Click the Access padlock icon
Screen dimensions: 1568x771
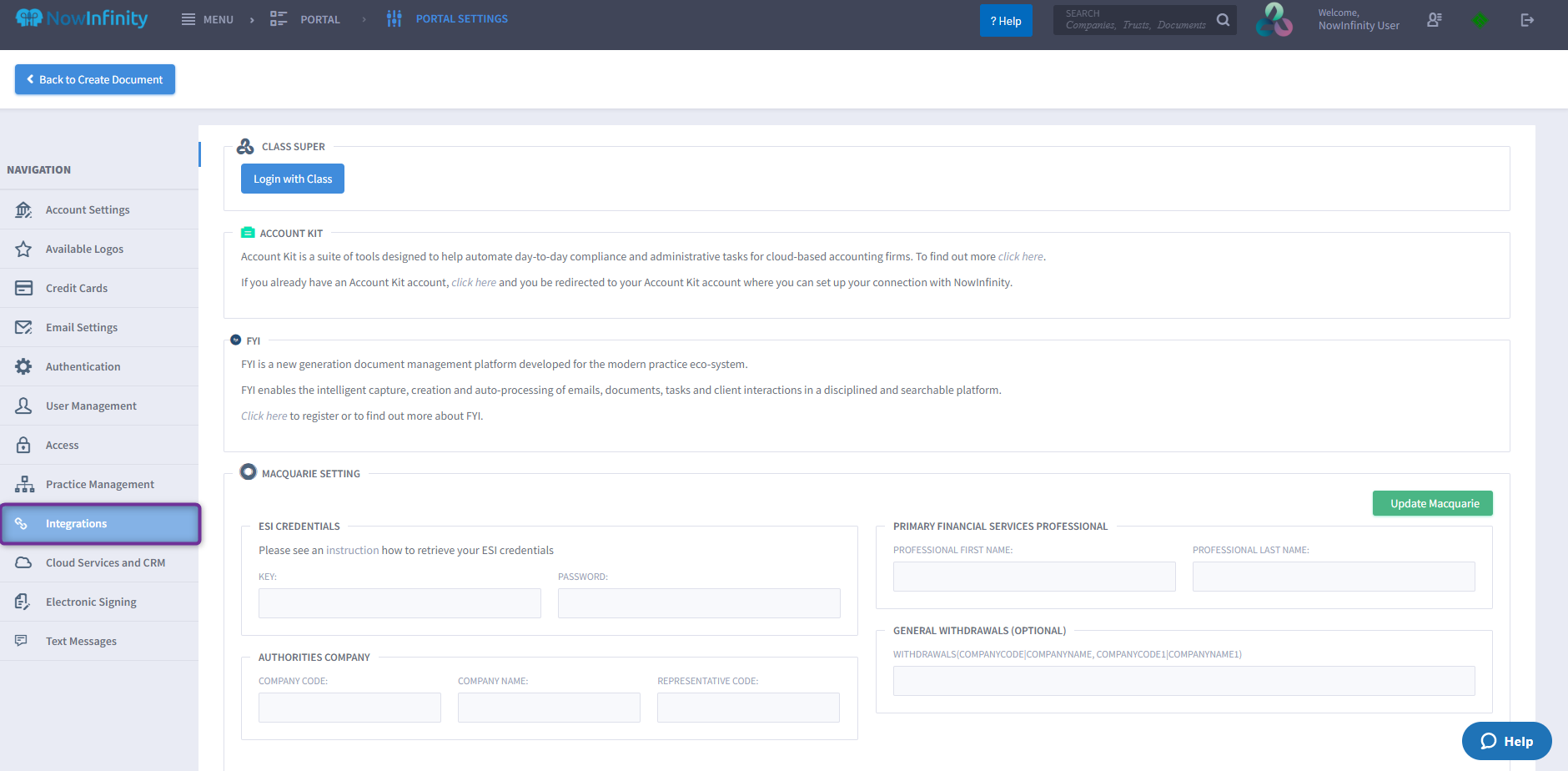(x=23, y=445)
